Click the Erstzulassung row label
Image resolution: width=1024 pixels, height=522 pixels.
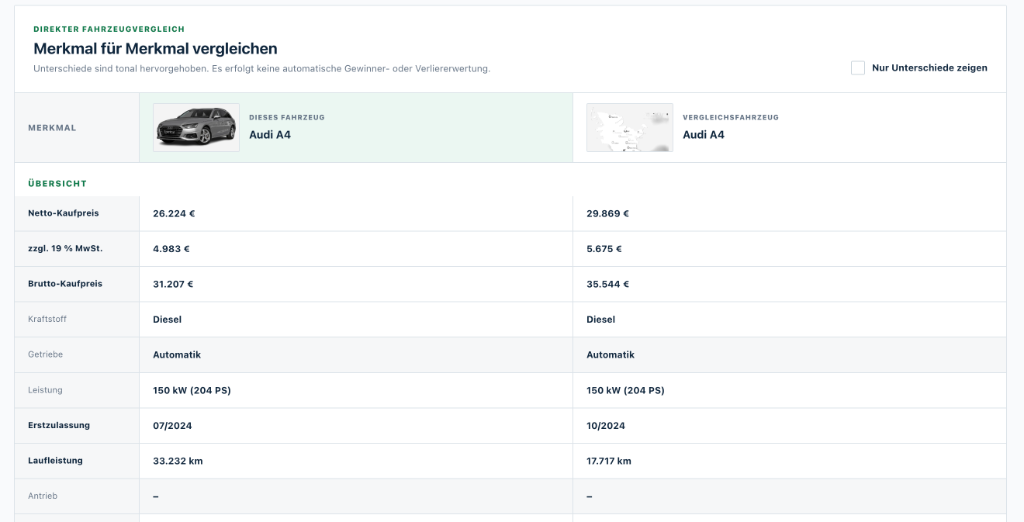(x=59, y=425)
